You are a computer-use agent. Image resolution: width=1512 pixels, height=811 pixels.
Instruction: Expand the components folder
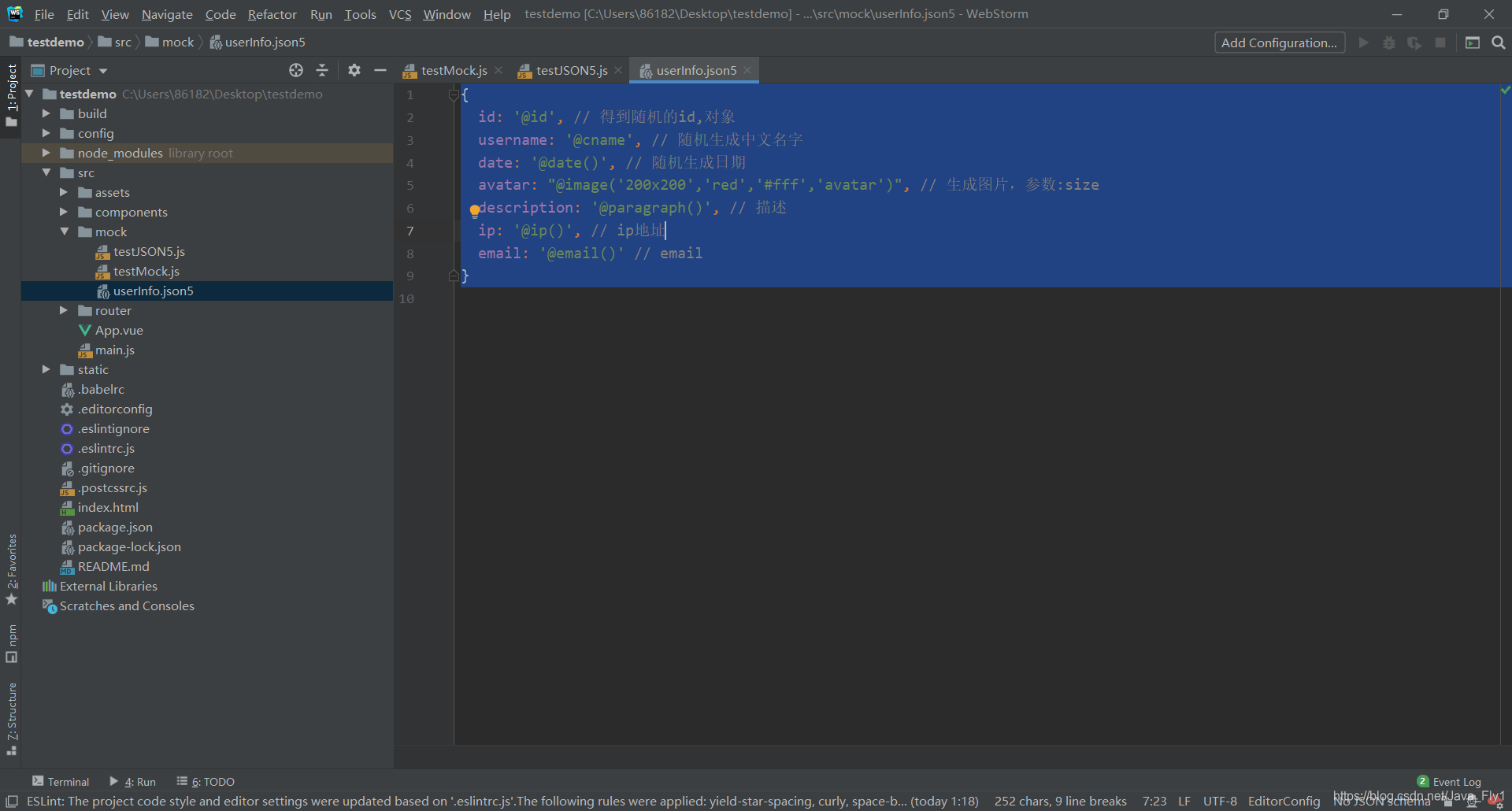click(x=64, y=212)
